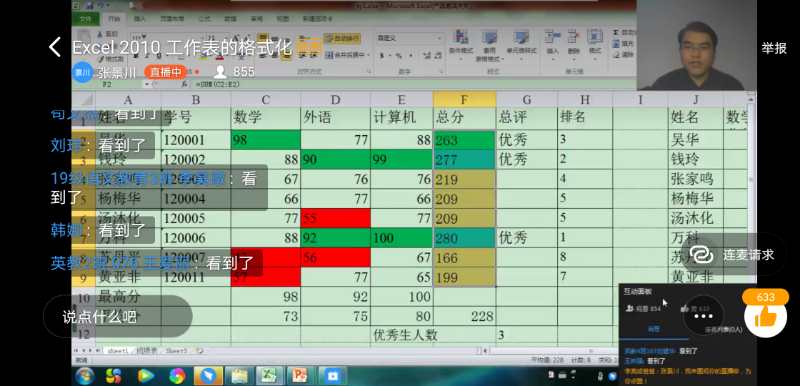Click the Windows Start orb
The width and height of the screenshot is (800, 386).
[85, 376]
